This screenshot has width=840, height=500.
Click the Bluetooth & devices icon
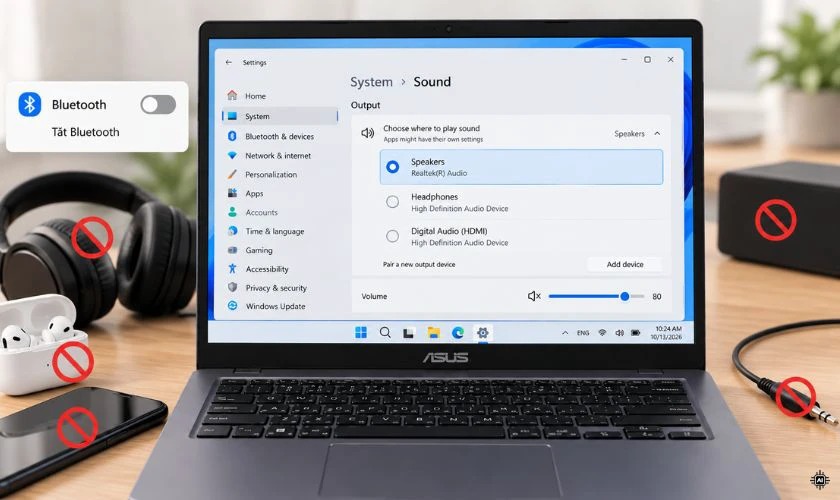232,136
